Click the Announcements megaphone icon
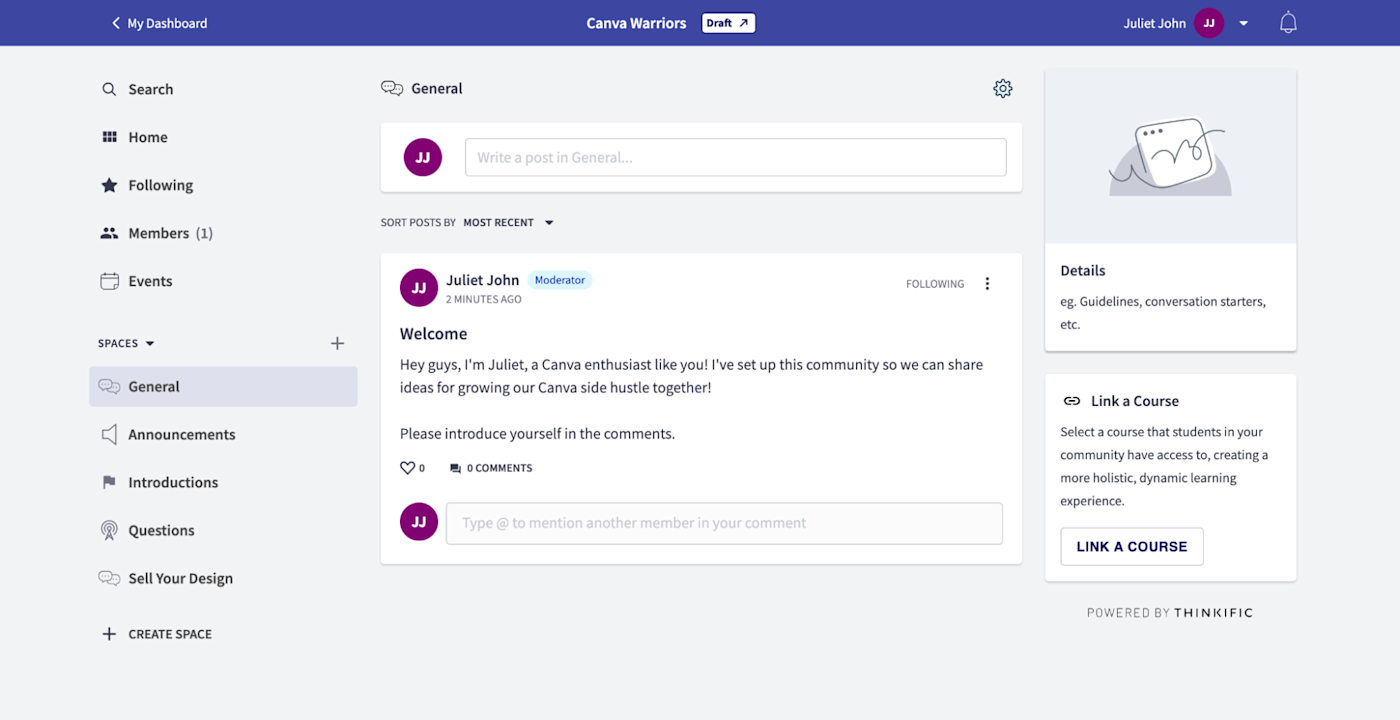 coord(109,434)
